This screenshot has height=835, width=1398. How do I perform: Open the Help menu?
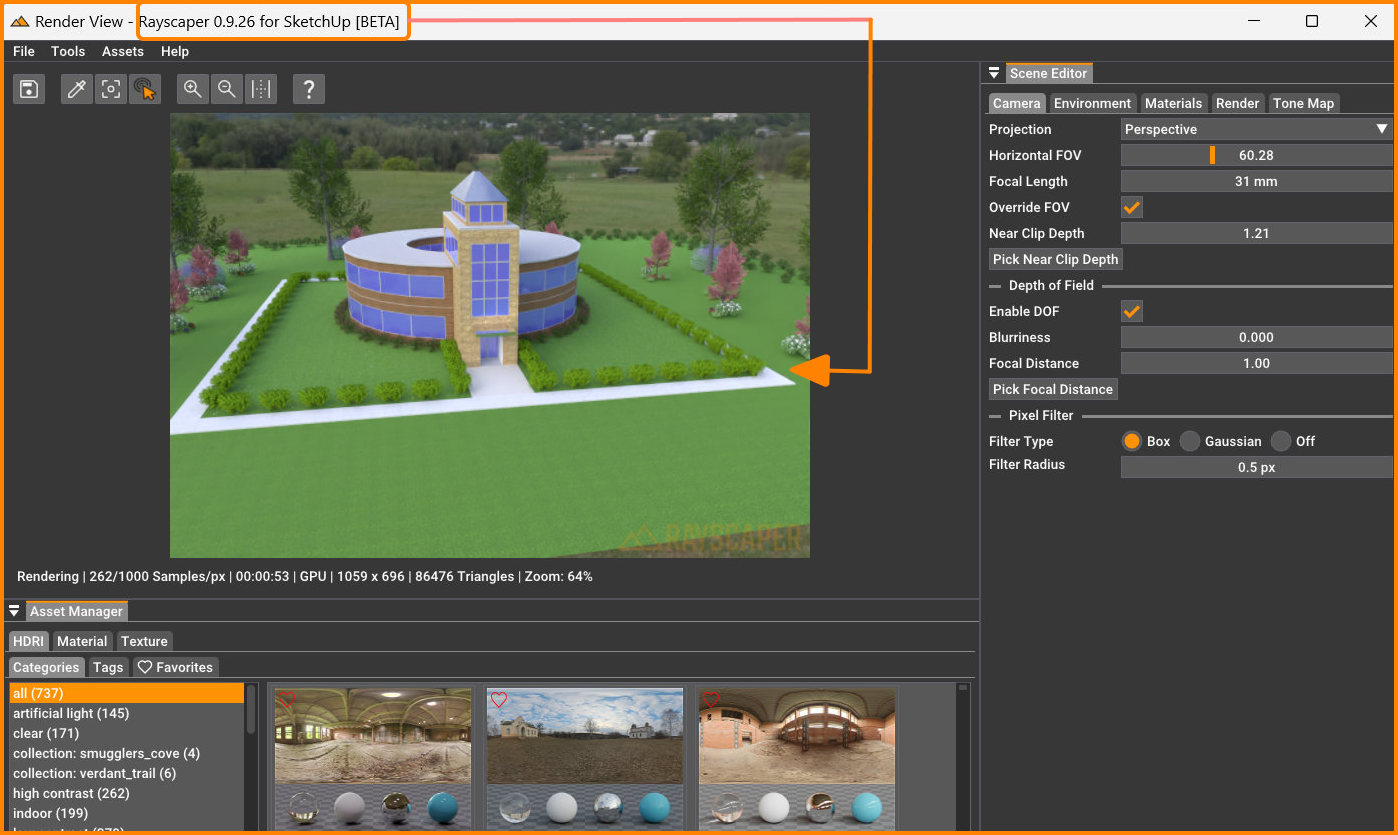click(175, 51)
